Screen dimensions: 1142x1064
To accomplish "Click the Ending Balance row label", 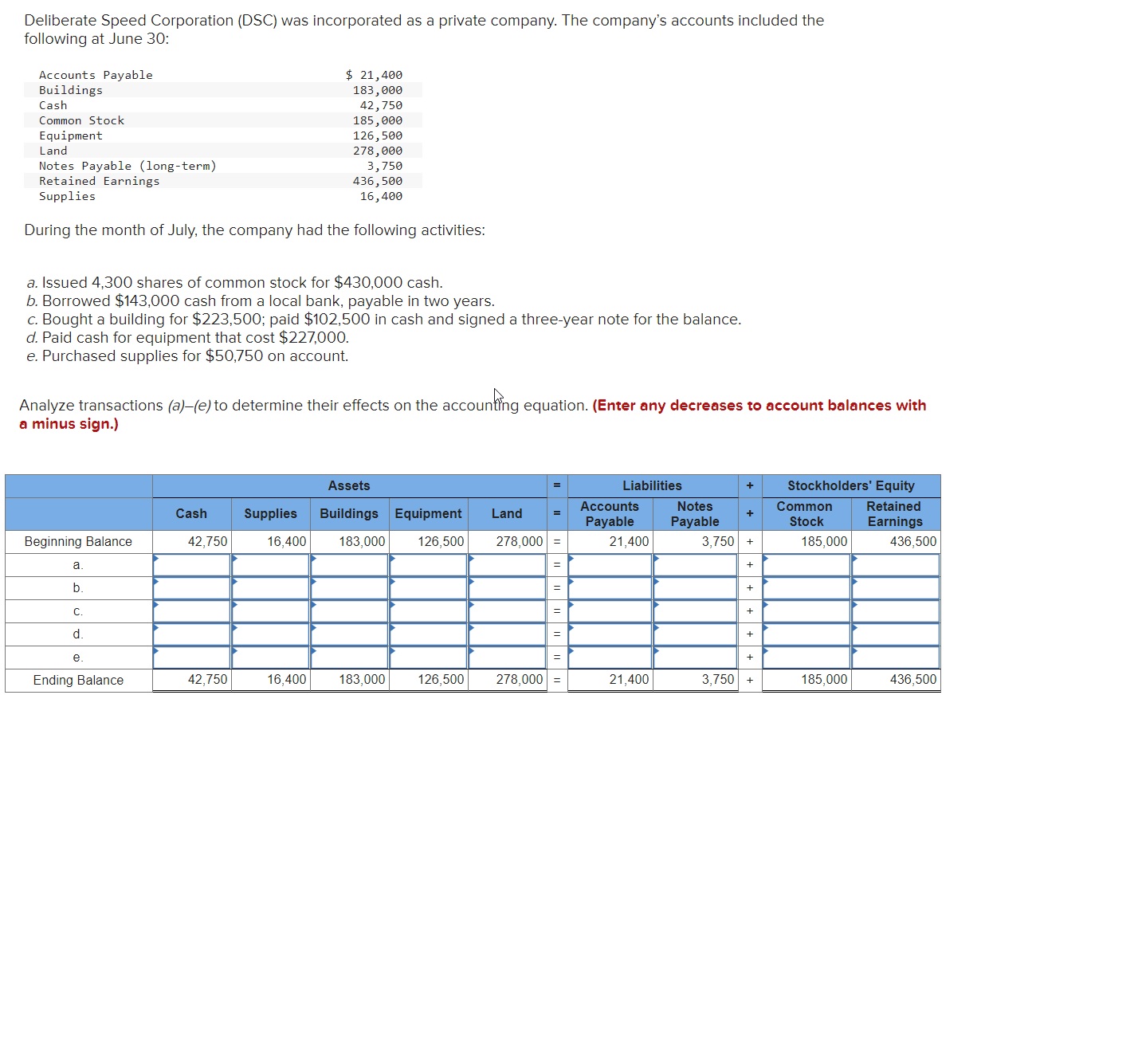I will [78, 681].
